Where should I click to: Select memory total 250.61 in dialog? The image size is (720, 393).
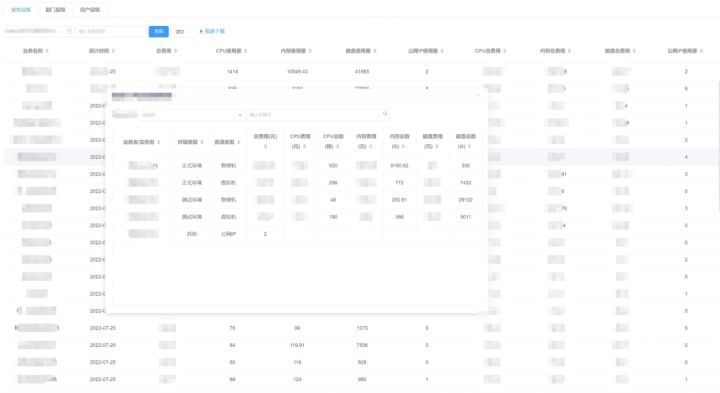coord(399,200)
